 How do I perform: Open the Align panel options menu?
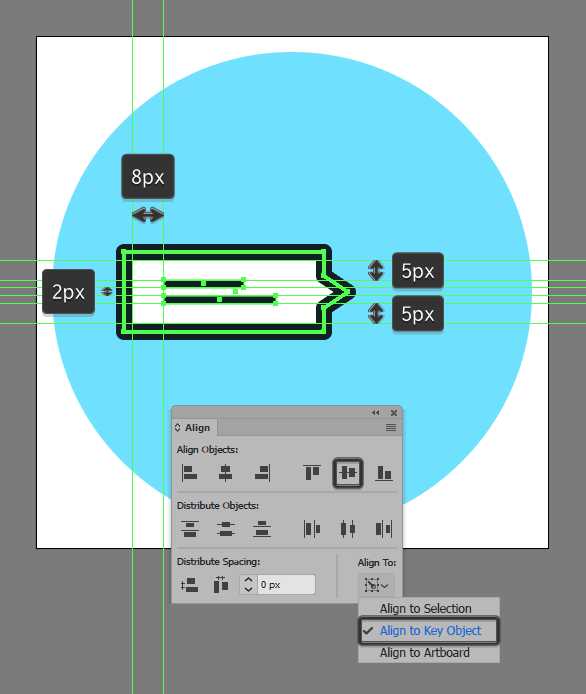point(391,428)
